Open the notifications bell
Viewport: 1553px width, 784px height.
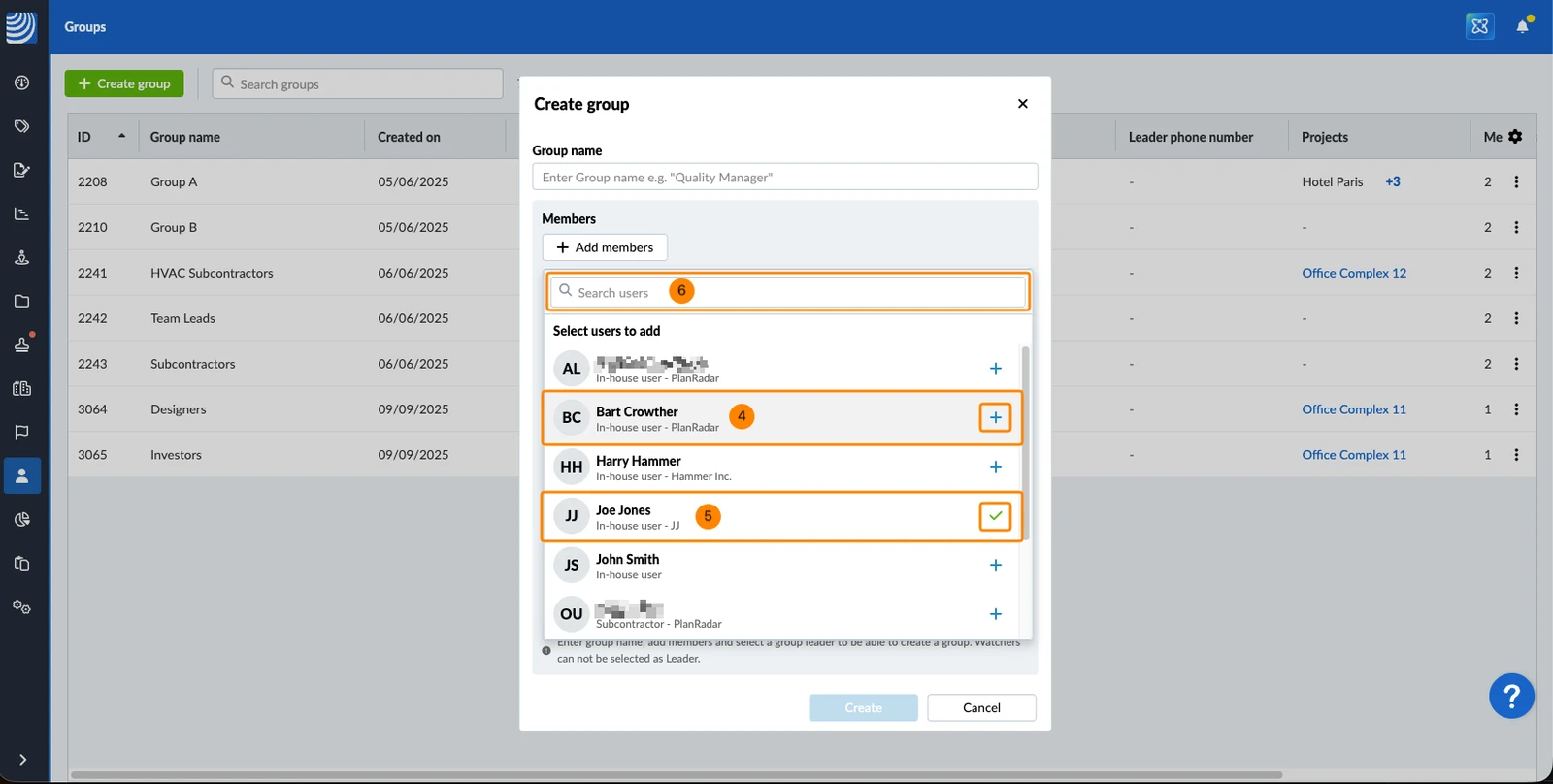pos(1523,26)
